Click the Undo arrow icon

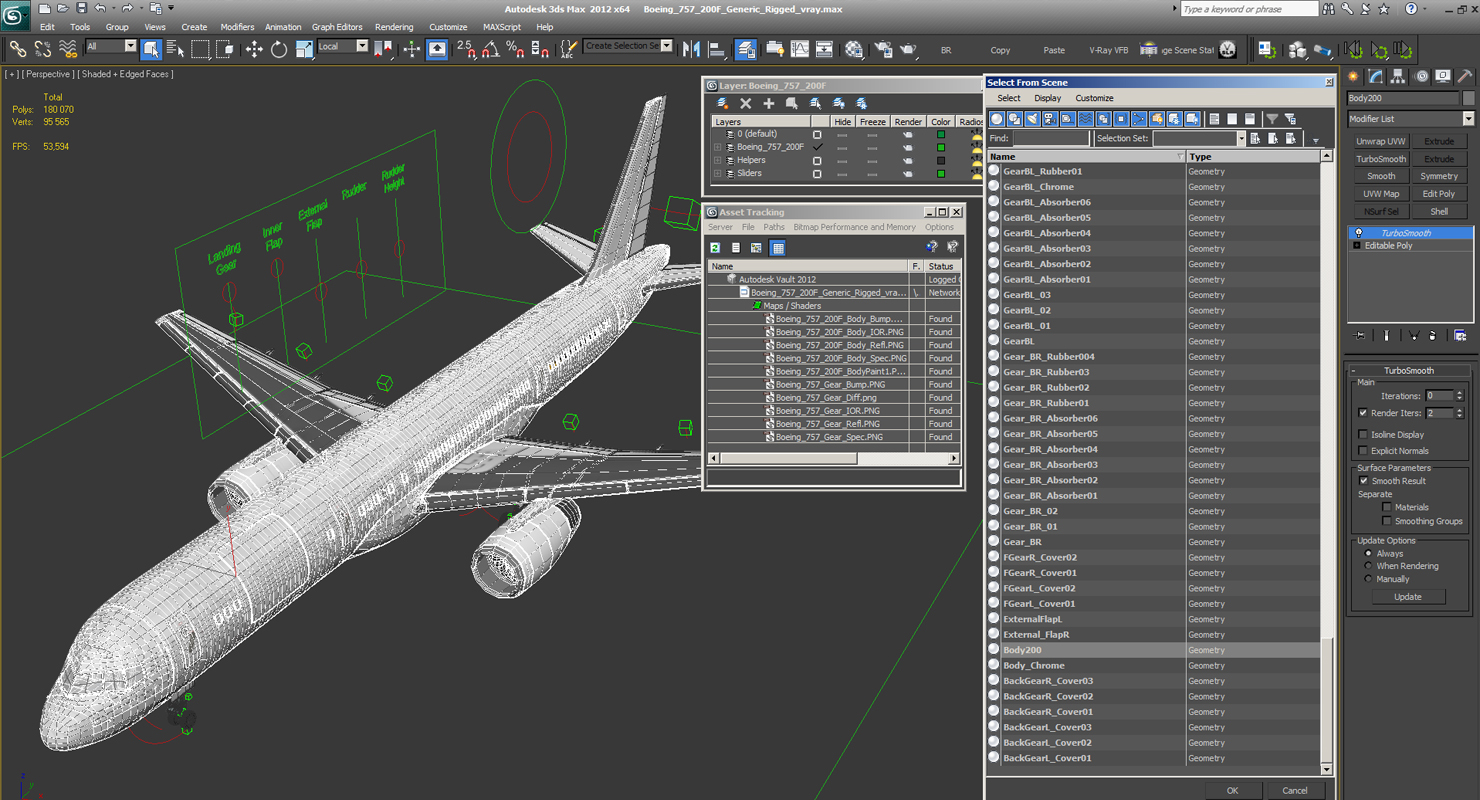(99, 8)
